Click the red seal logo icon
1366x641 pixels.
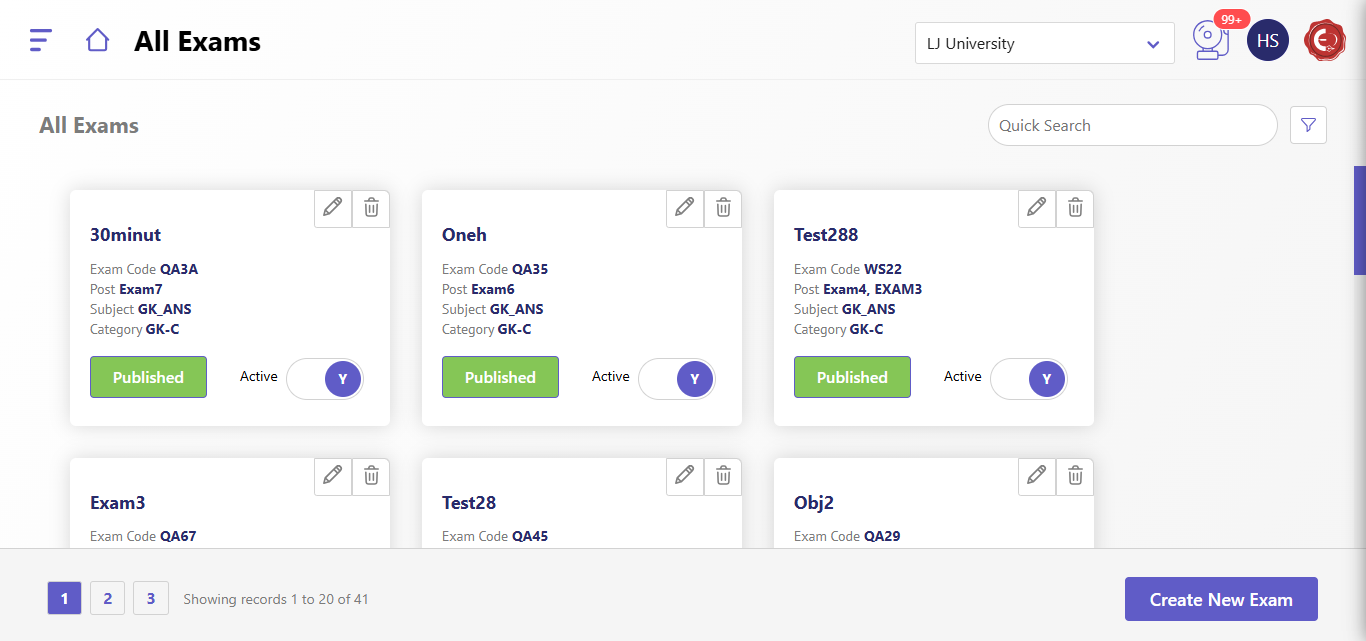tap(1325, 41)
